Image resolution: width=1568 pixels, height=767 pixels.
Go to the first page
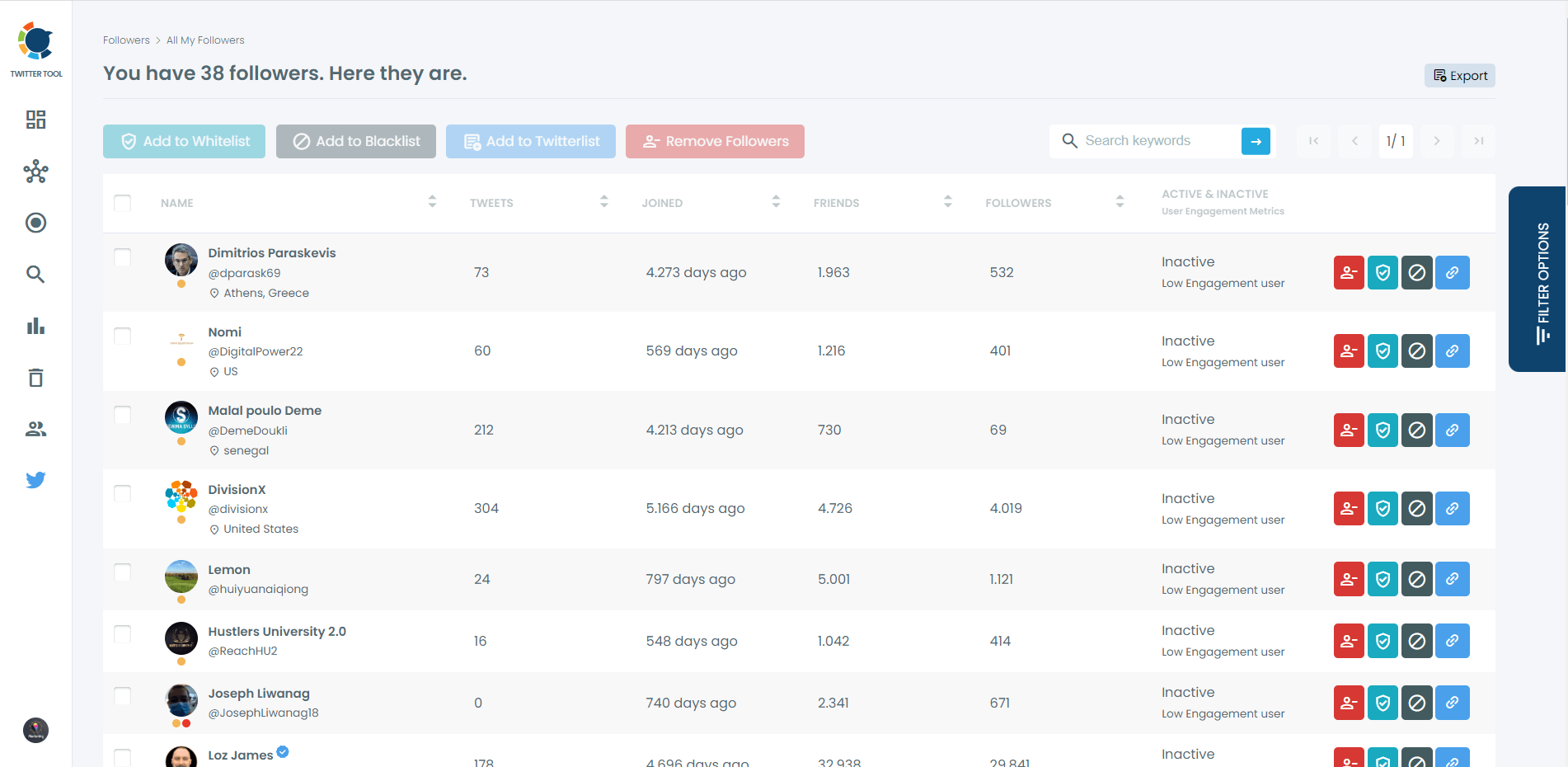pyautogui.click(x=1313, y=141)
